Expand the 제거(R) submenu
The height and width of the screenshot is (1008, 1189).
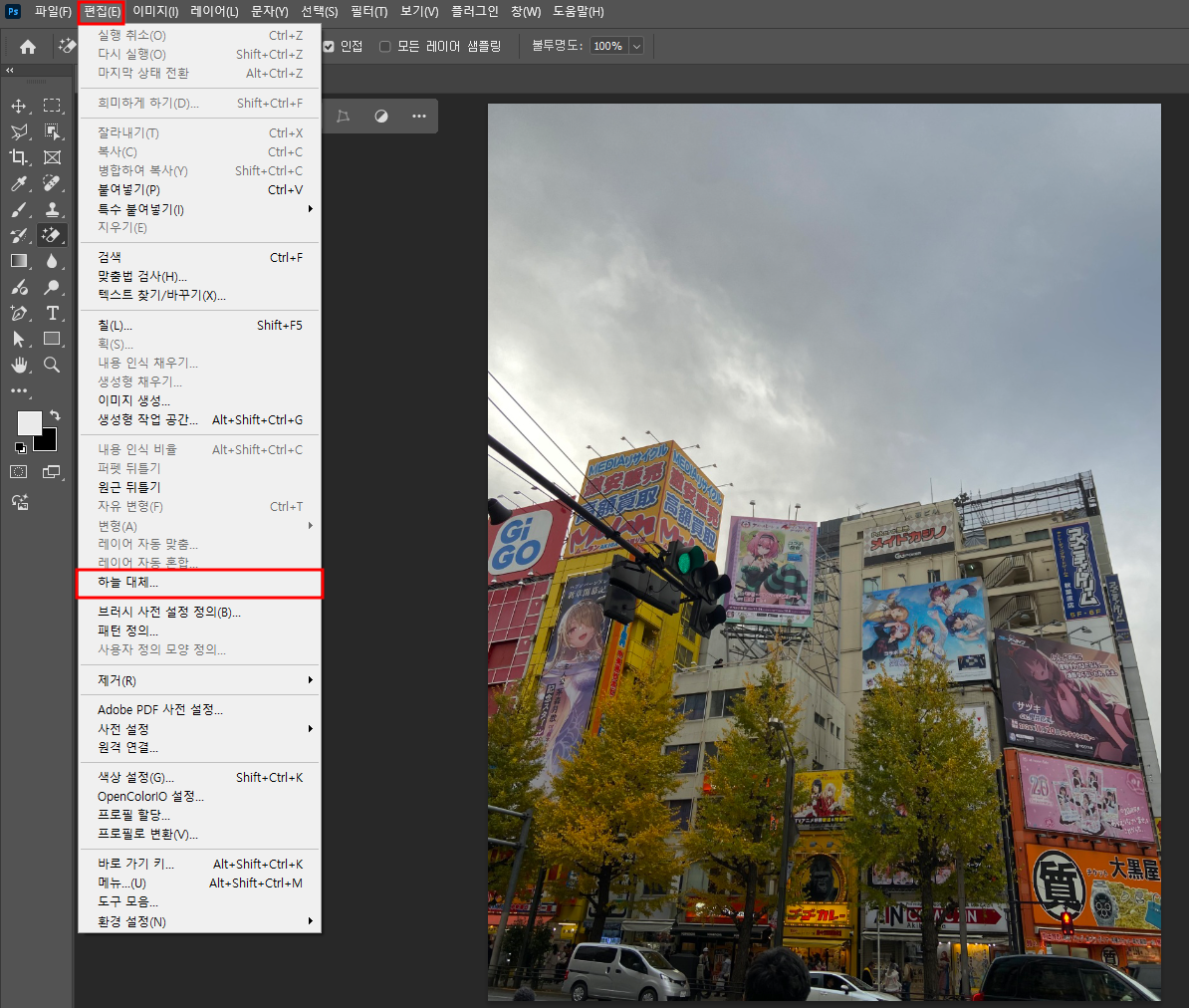click(x=200, y=680)
